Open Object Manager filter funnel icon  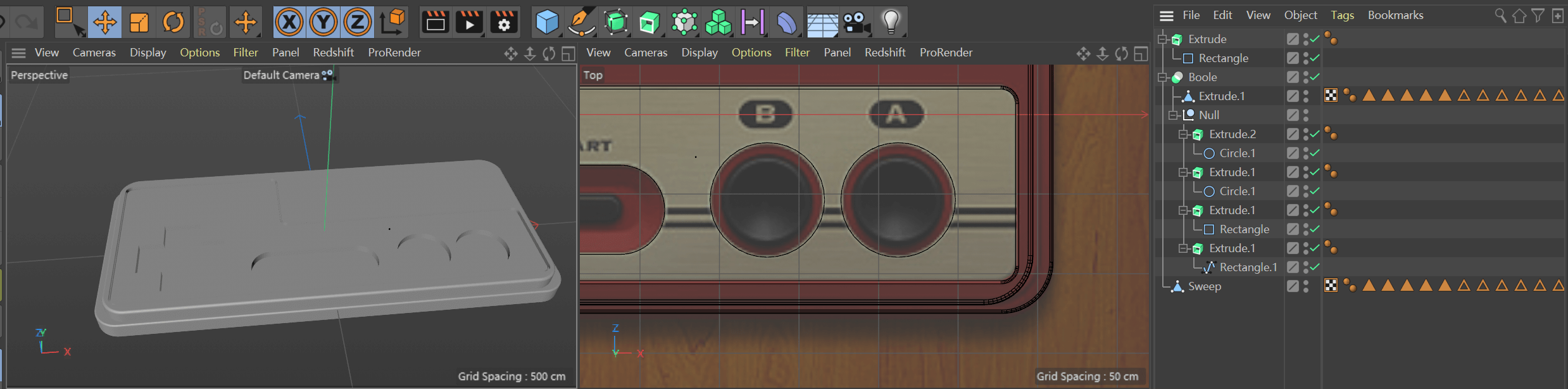pos(1538,15)
